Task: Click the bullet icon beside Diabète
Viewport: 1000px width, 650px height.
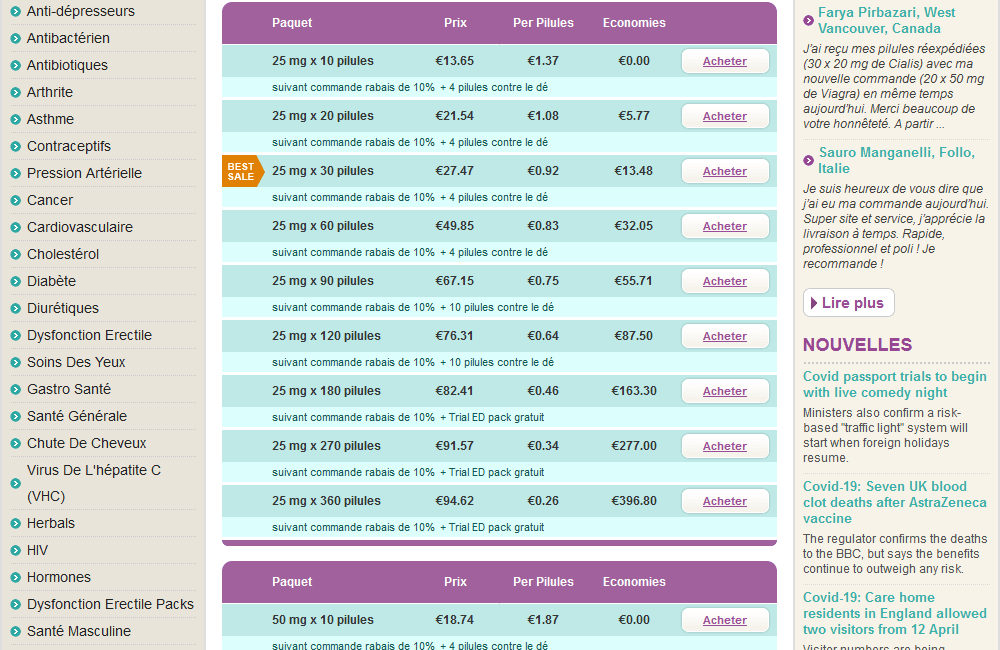Action: pyautogui.click(x=16, y=281)
